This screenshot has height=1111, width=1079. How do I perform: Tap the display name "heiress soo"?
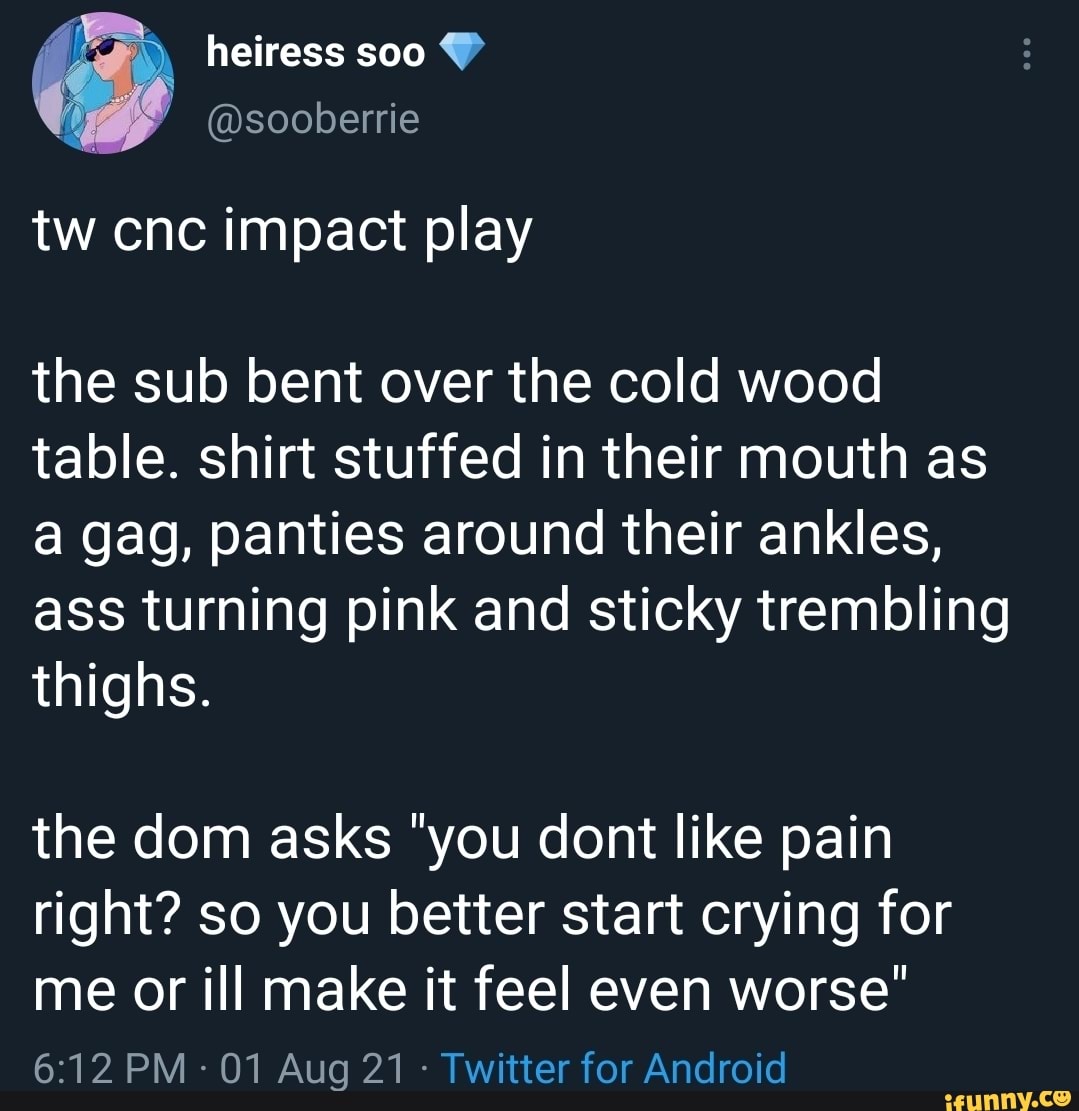316,52
